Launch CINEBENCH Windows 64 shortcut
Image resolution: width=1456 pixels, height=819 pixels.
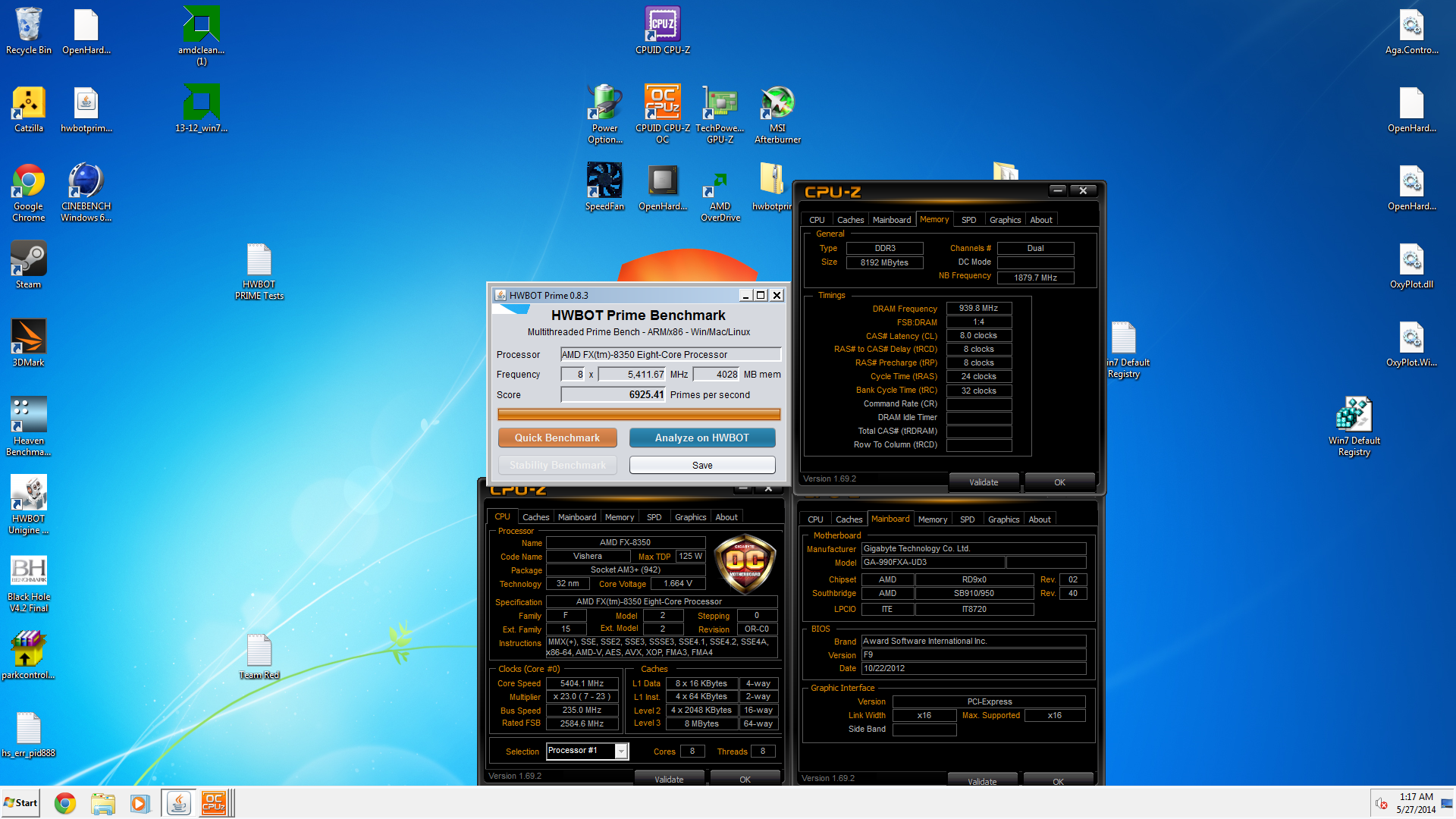point(86,193)
